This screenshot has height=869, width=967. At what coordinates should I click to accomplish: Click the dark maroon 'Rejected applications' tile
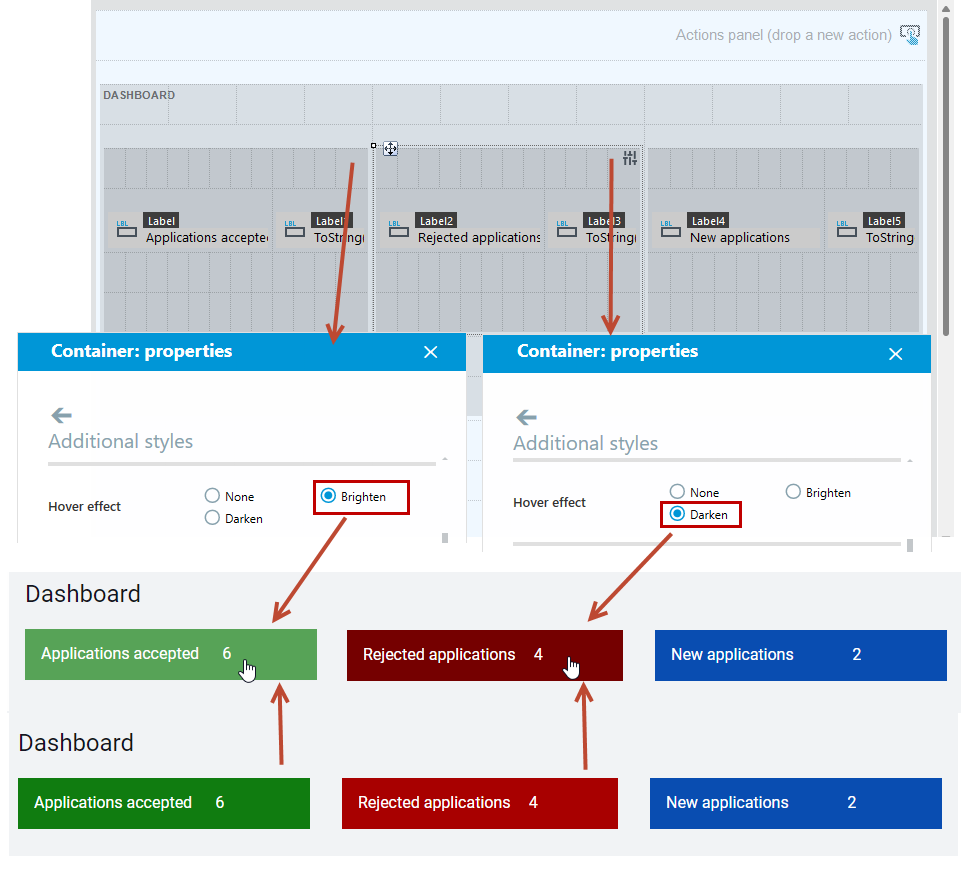(x=485, y=656)
